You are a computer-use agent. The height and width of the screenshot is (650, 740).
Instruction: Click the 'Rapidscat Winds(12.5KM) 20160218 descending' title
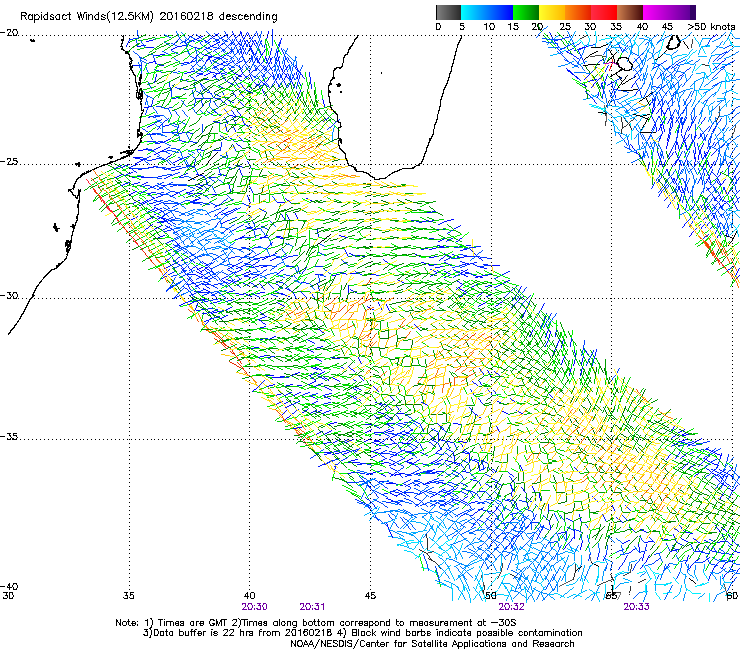149,17
